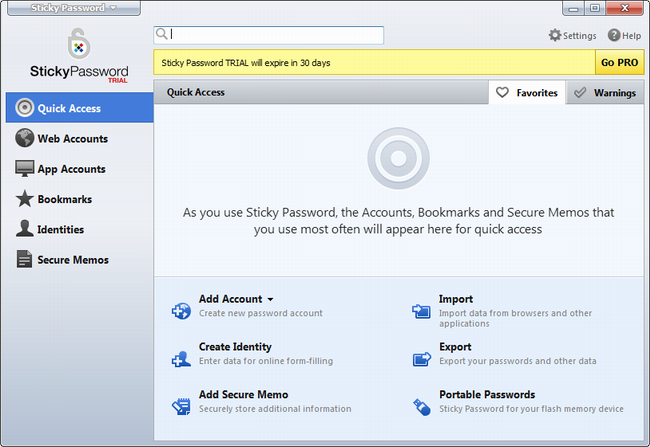Click the Create Identity link

pyautogui.click(x=235, y=347)
